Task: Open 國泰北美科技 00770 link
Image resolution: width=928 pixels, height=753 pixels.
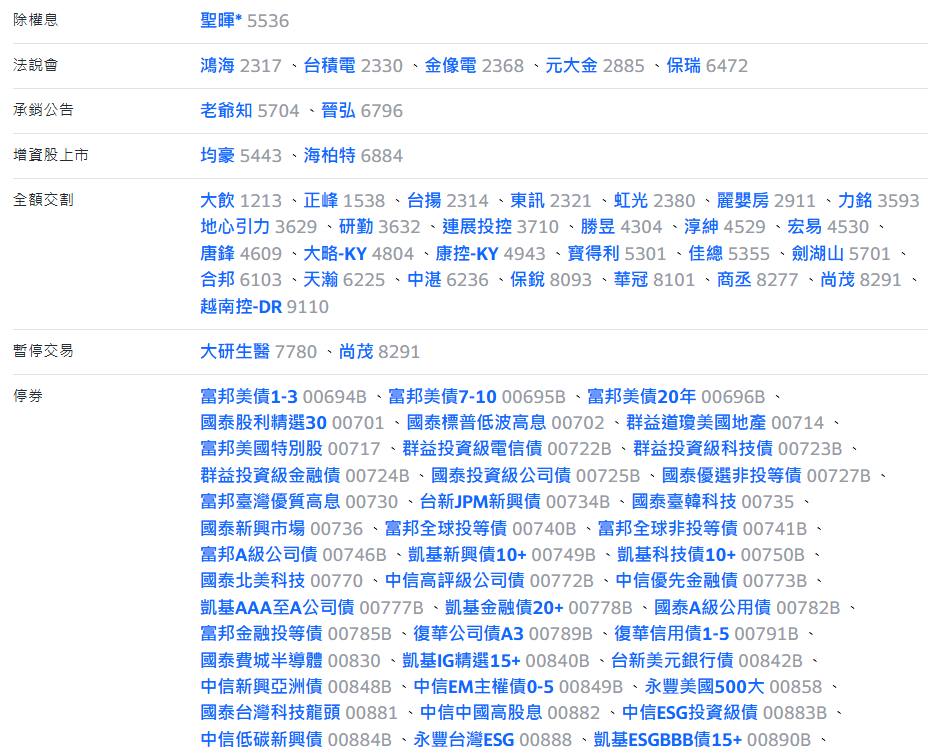Action: (282, 581)
